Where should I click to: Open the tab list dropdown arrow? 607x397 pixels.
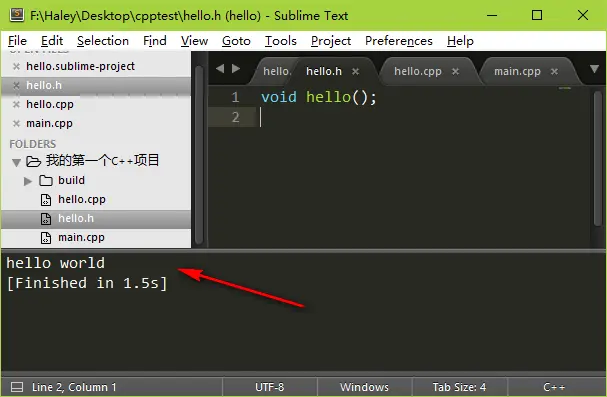[595, 69]
